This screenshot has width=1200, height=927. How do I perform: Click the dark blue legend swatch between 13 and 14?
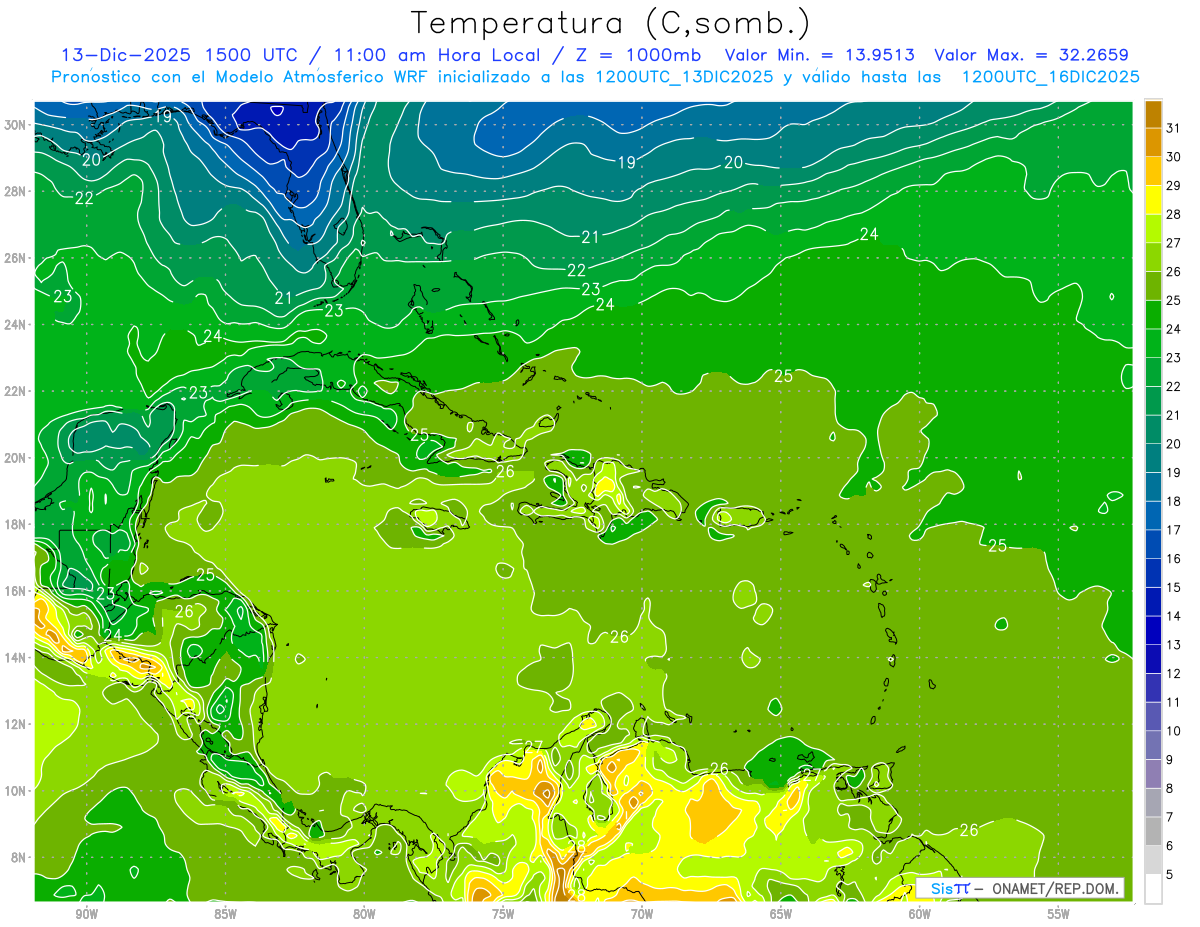point(1153,630)
